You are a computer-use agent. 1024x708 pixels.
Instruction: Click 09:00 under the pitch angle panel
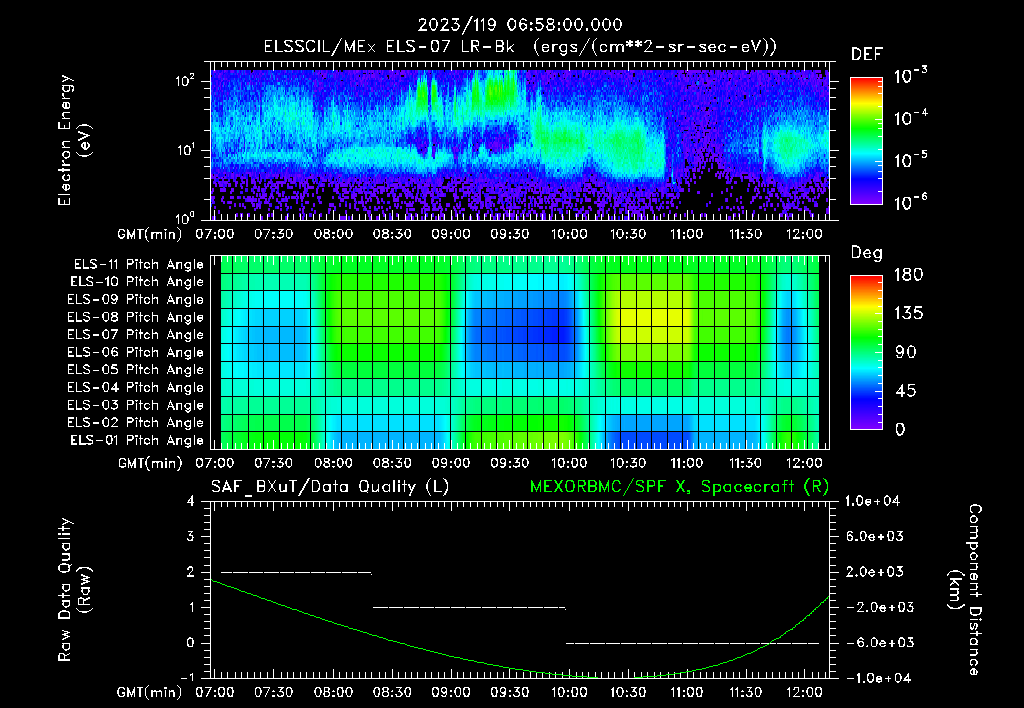[x=451, y=463]
